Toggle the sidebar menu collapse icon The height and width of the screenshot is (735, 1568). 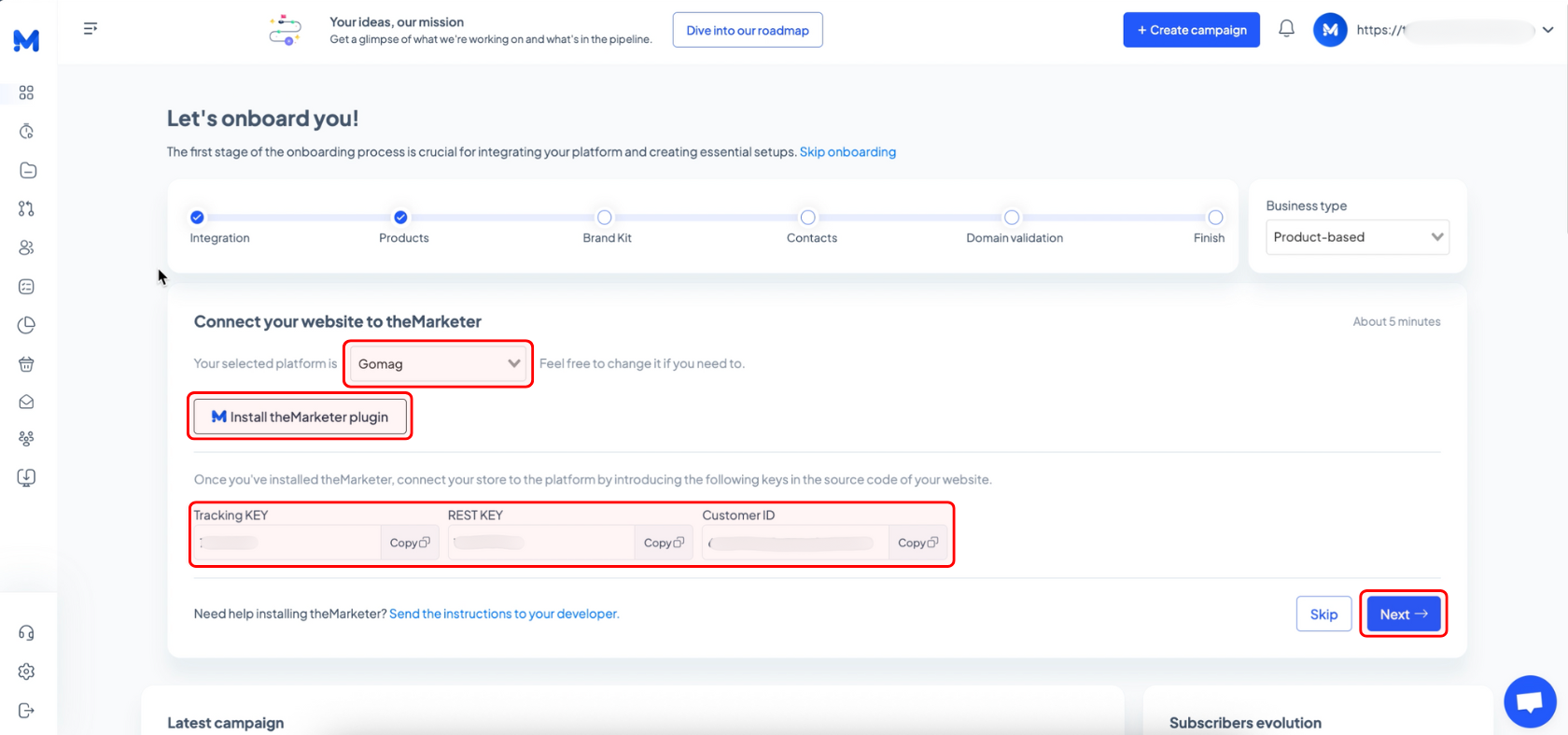click(x=91, y=29)
